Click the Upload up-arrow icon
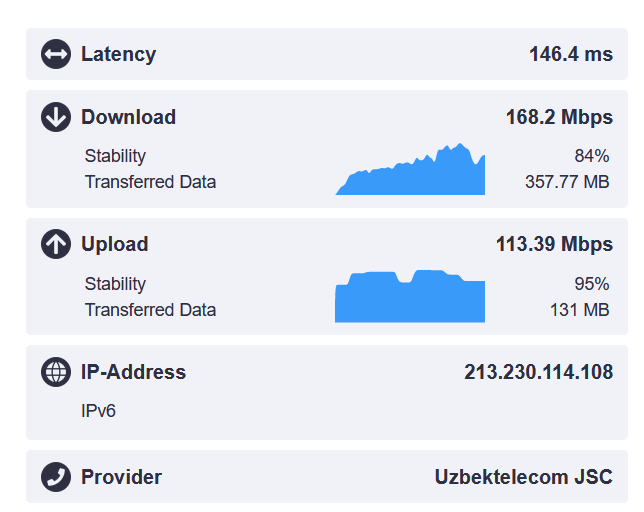 click(56, 244)
